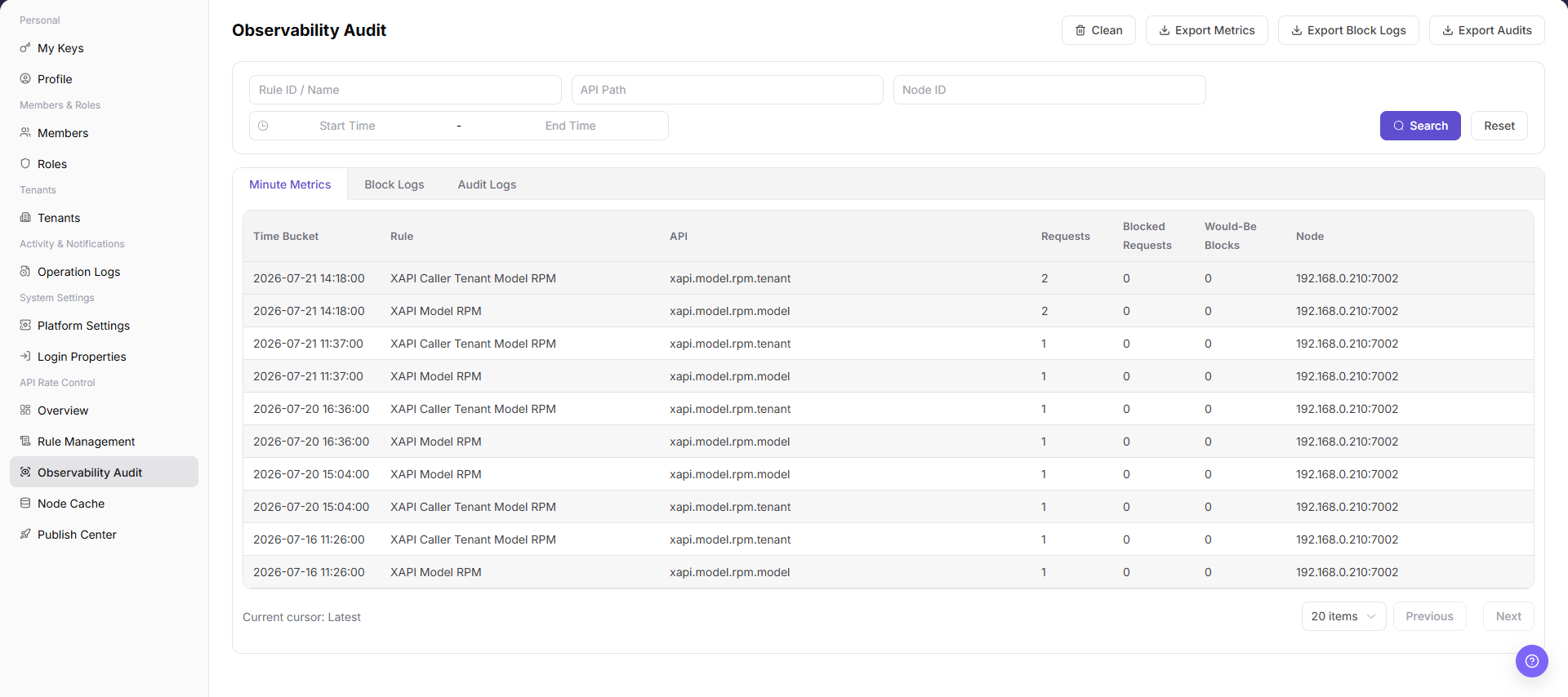The image size is (1568, 697).
Task: Click the Publish Center rocket icon
Action: click(x=25, y=534)
